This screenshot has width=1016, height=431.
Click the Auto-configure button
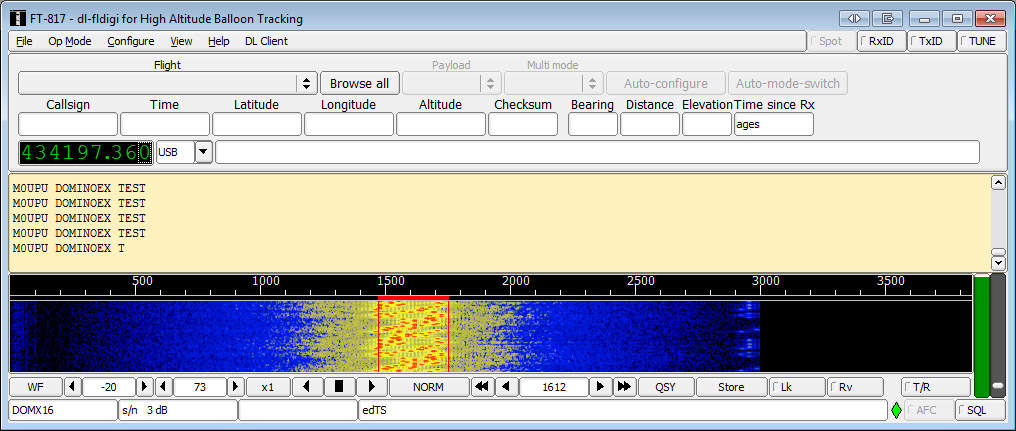click(x=665, y=84)
